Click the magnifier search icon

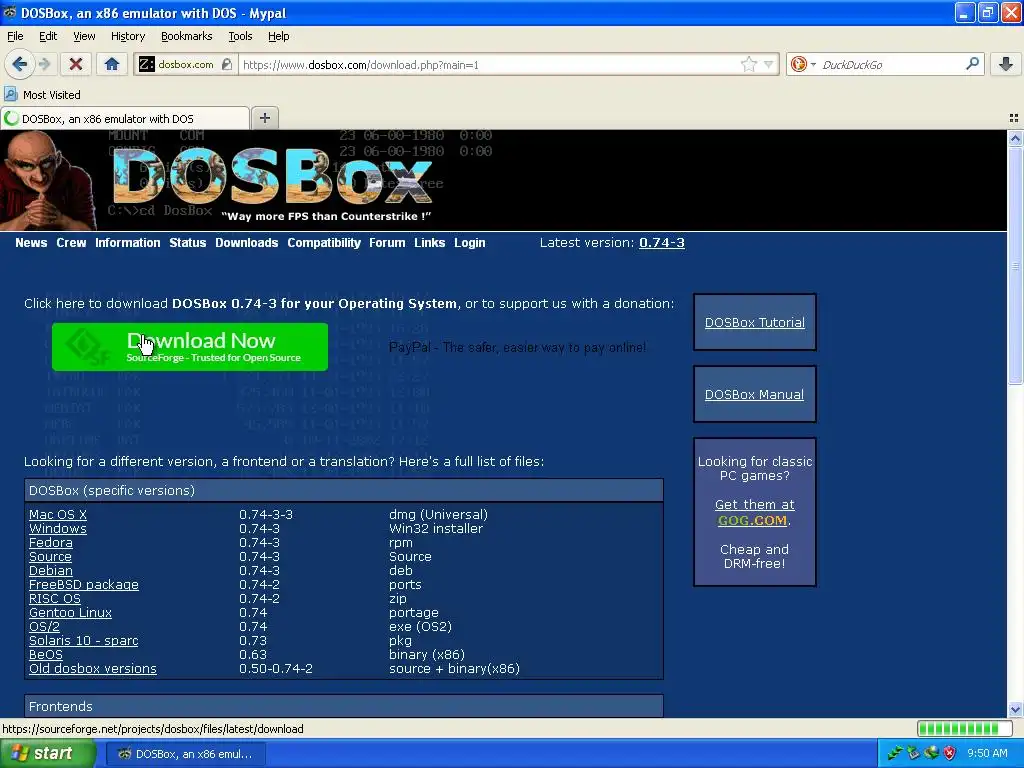(972, 63)
